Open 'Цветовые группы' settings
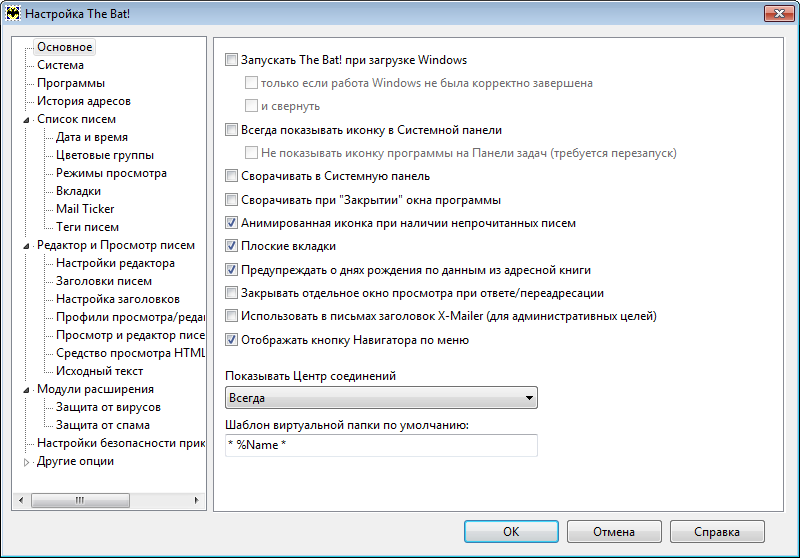 [105, 155]
